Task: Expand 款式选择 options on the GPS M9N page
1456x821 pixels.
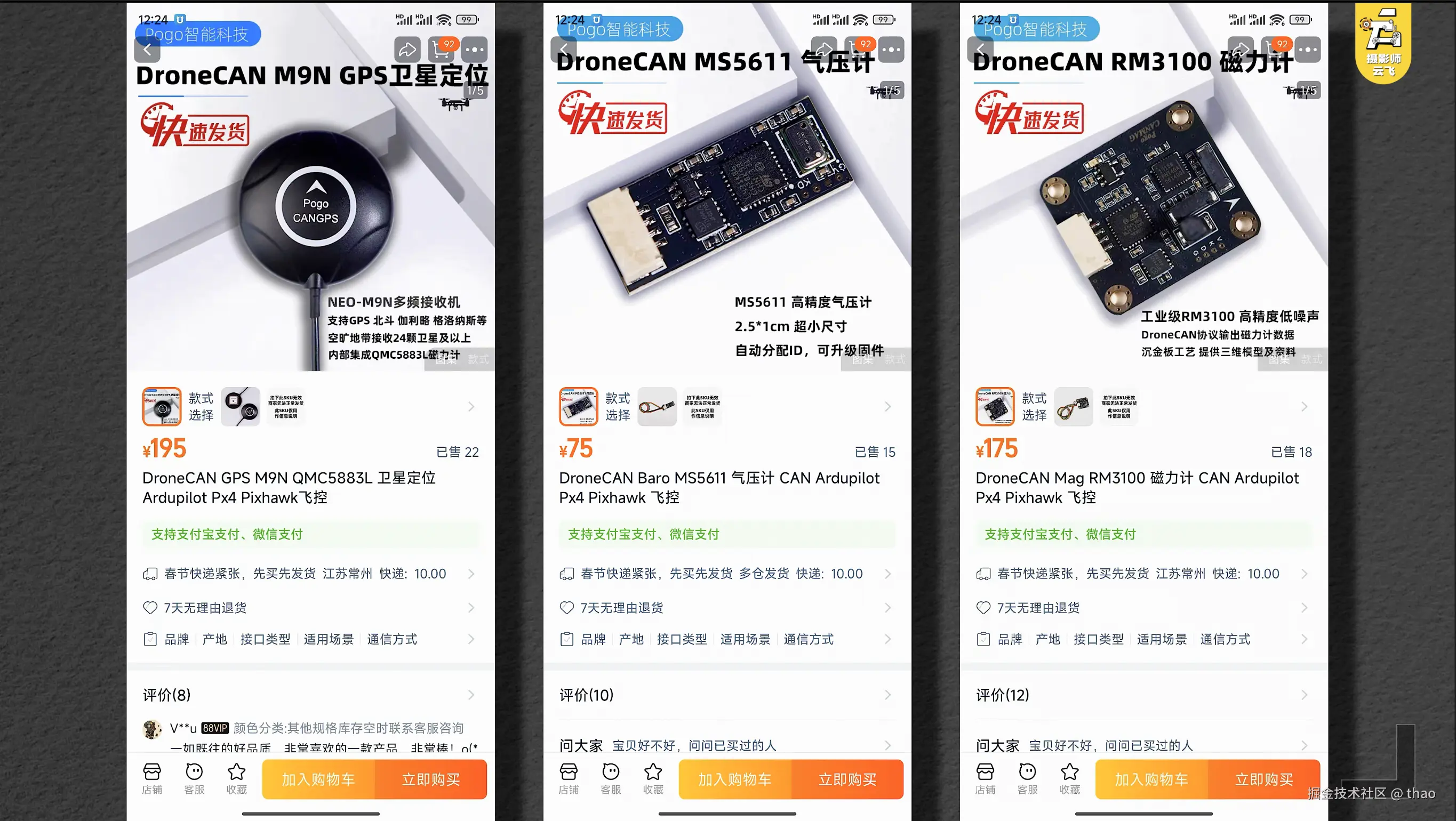Action: [x=310, y=406]
